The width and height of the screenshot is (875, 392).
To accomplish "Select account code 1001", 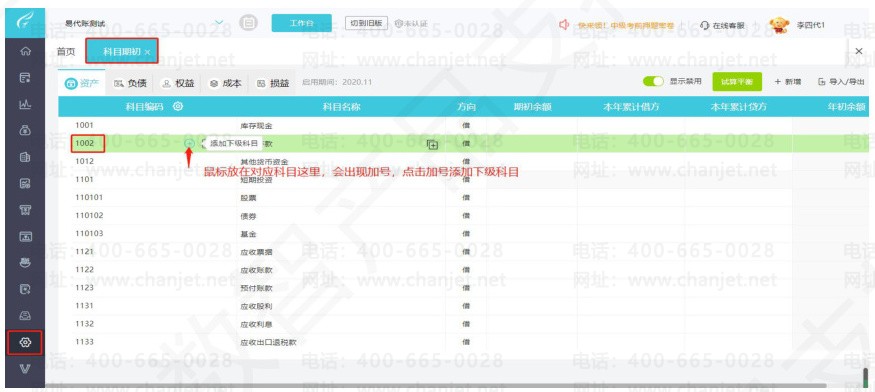I will (x=84, y=125).
